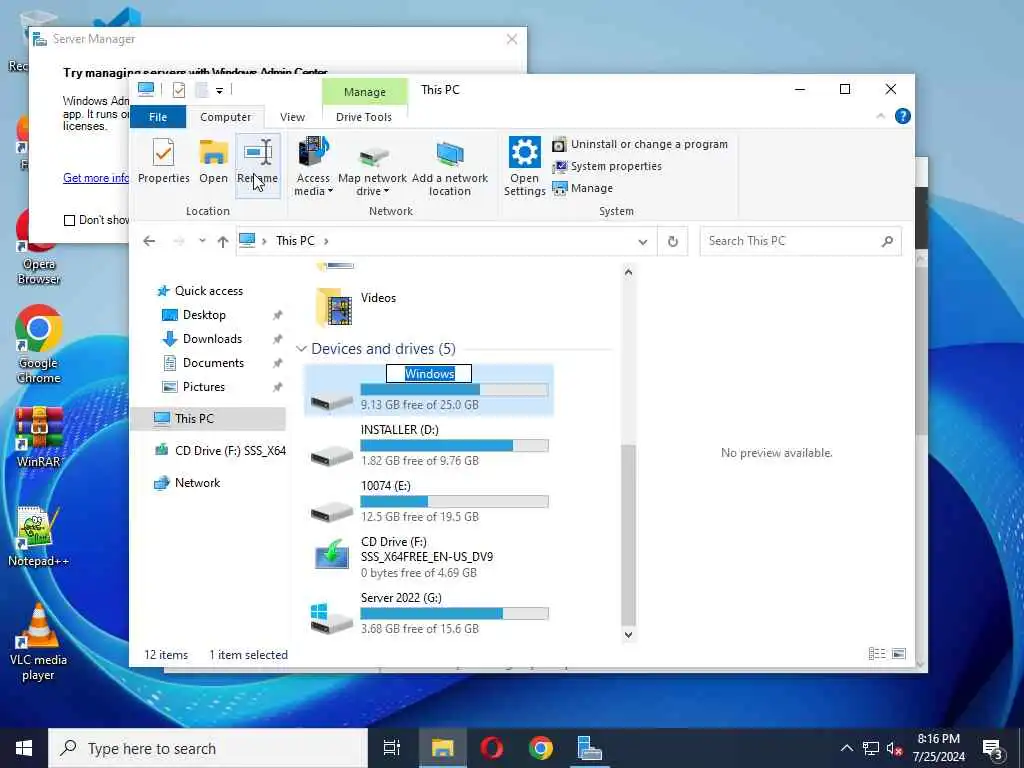Select Quick access in navigation pane
This screenshot has width=1024, height=768.
208,291
